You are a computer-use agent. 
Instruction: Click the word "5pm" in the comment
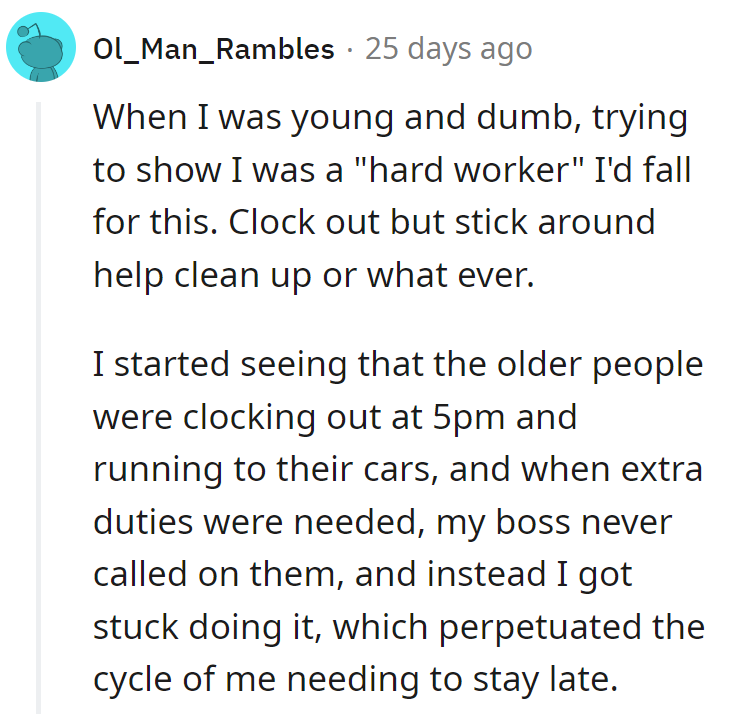(480, 417)
